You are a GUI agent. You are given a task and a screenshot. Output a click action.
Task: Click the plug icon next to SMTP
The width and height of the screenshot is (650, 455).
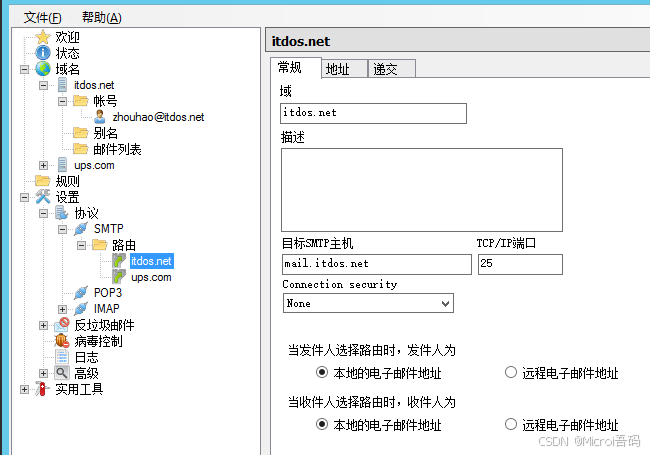[x=81, y=229]
